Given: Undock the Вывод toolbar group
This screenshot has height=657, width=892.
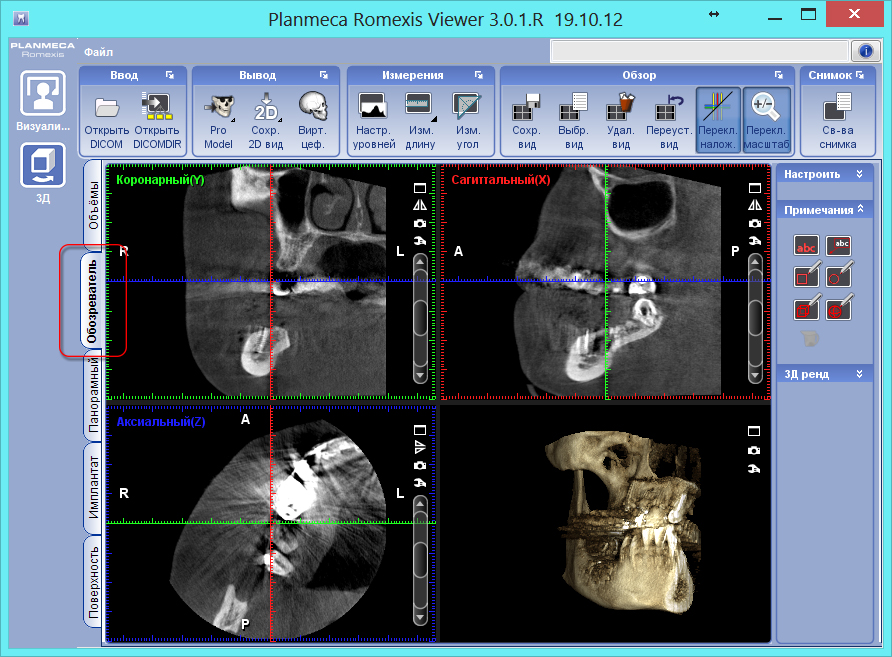Looking at the screenshot, I should 324,75.
